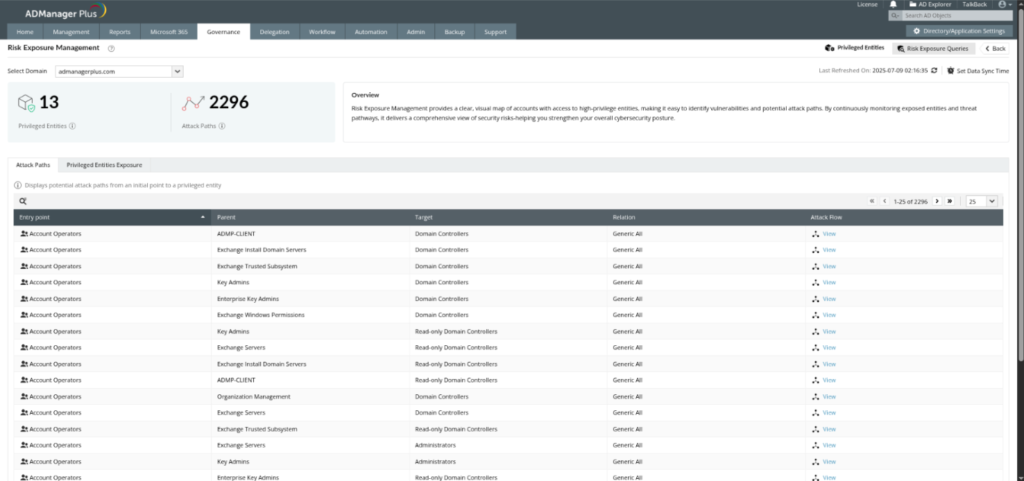
Task: Click the help icon next to Risk Exposure Management
Action: 111,48
